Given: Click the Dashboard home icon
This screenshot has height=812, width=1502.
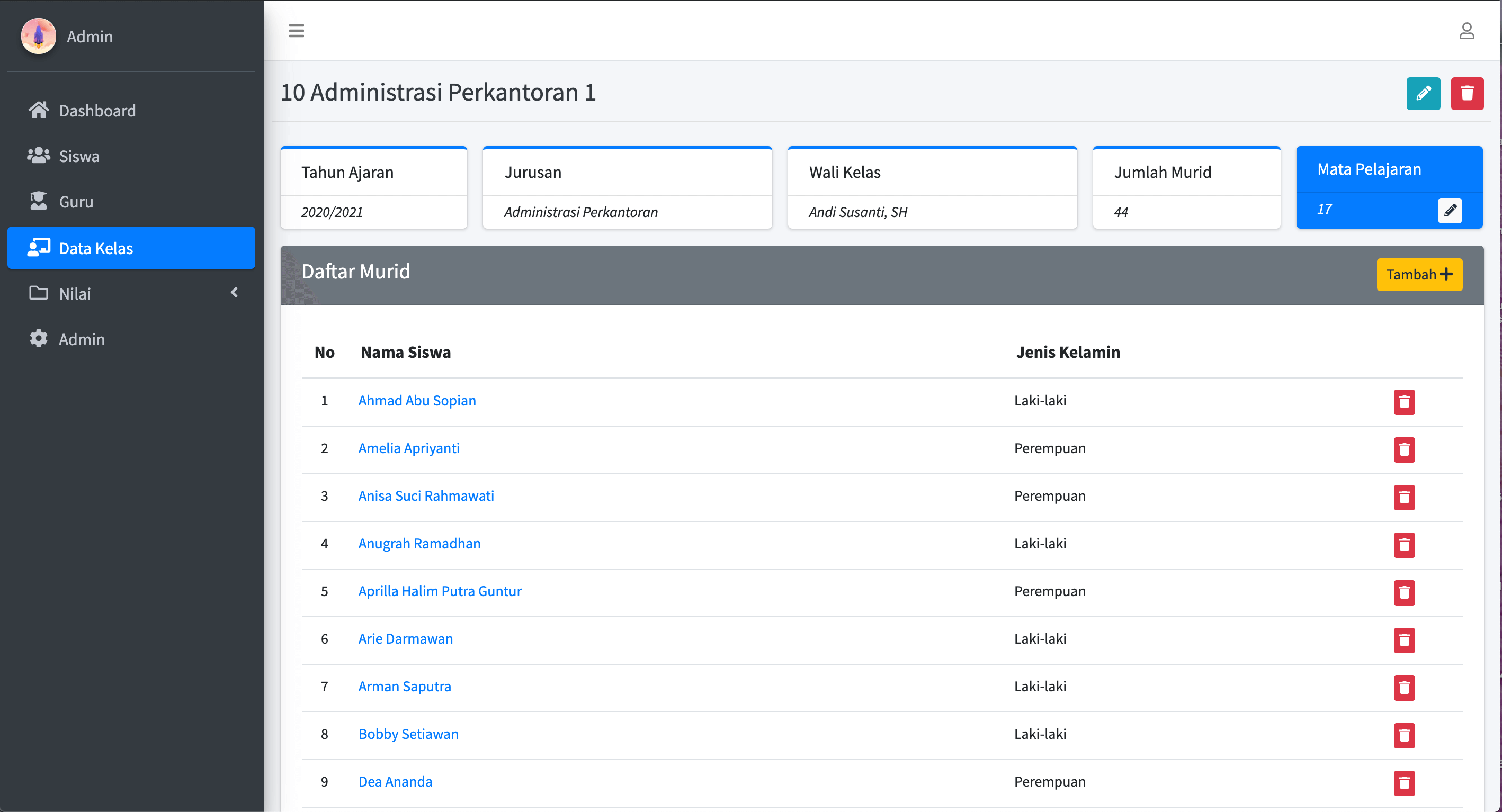Looking at the screenshot, I should (x=39, y=110).
